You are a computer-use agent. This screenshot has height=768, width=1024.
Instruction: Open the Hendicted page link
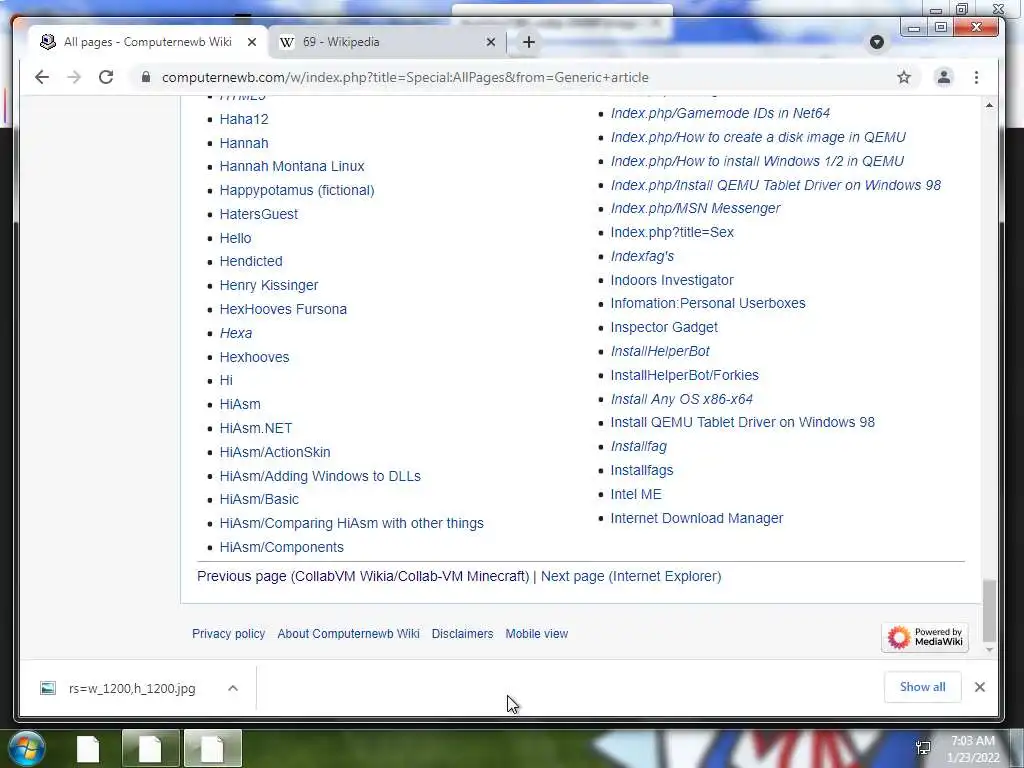(x=251, y=261)
